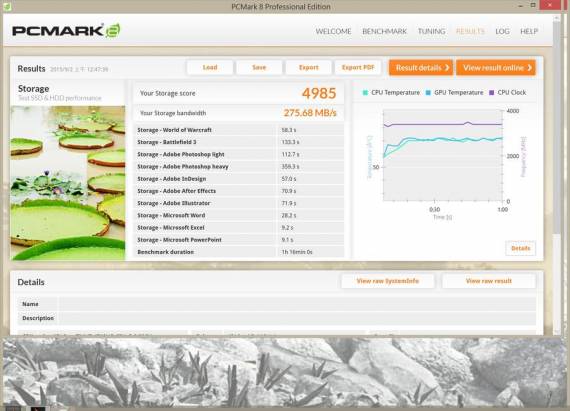Select the Results tab
The image size is (570, 411).
(470, 31)
